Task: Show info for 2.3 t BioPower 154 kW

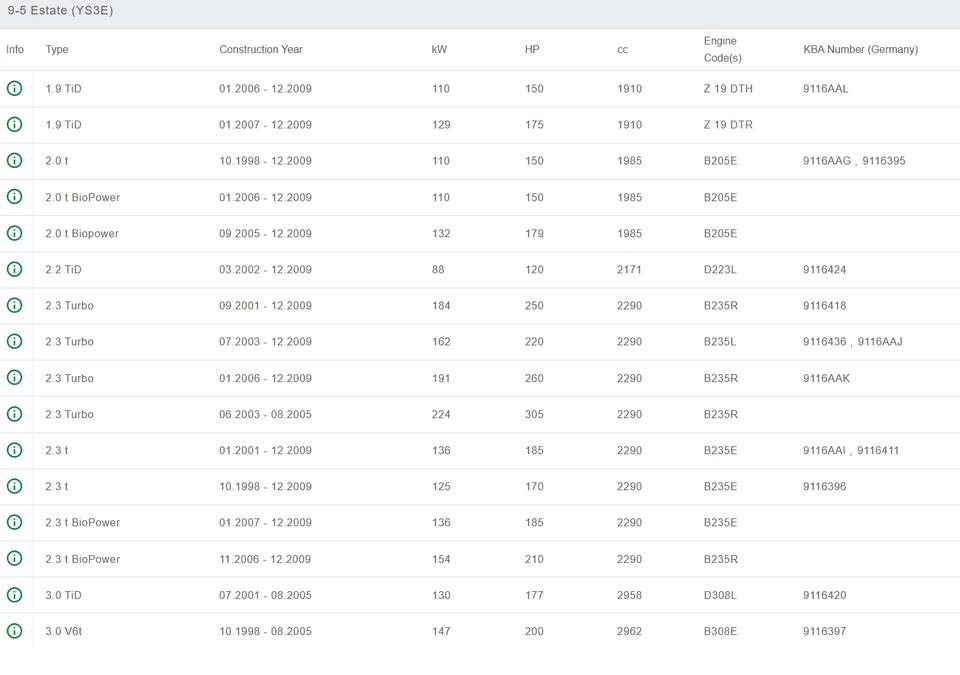Action: [x=14, y=559]
